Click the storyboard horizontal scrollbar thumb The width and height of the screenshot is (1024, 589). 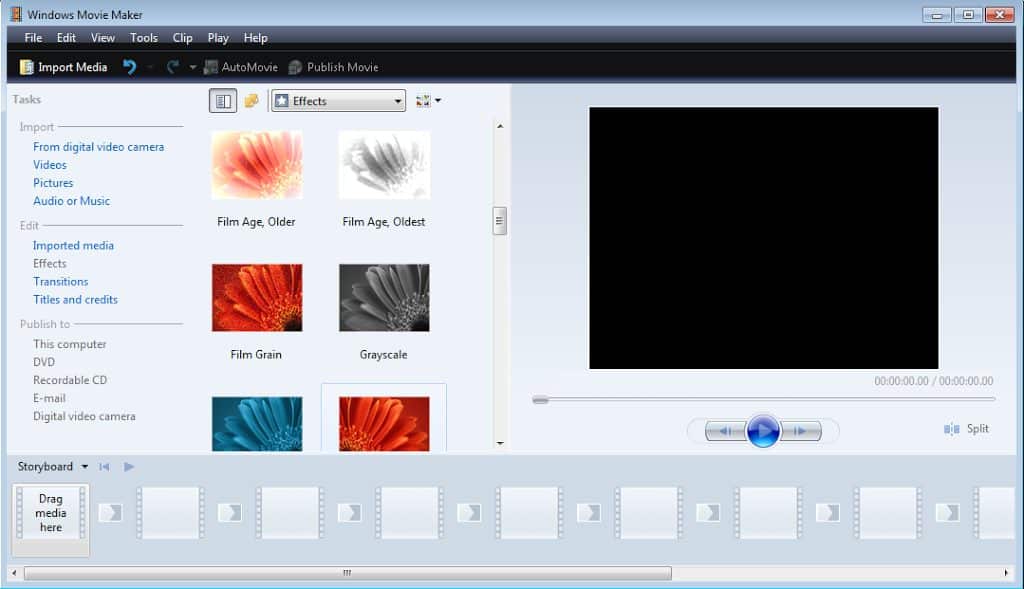pos(347,573)
